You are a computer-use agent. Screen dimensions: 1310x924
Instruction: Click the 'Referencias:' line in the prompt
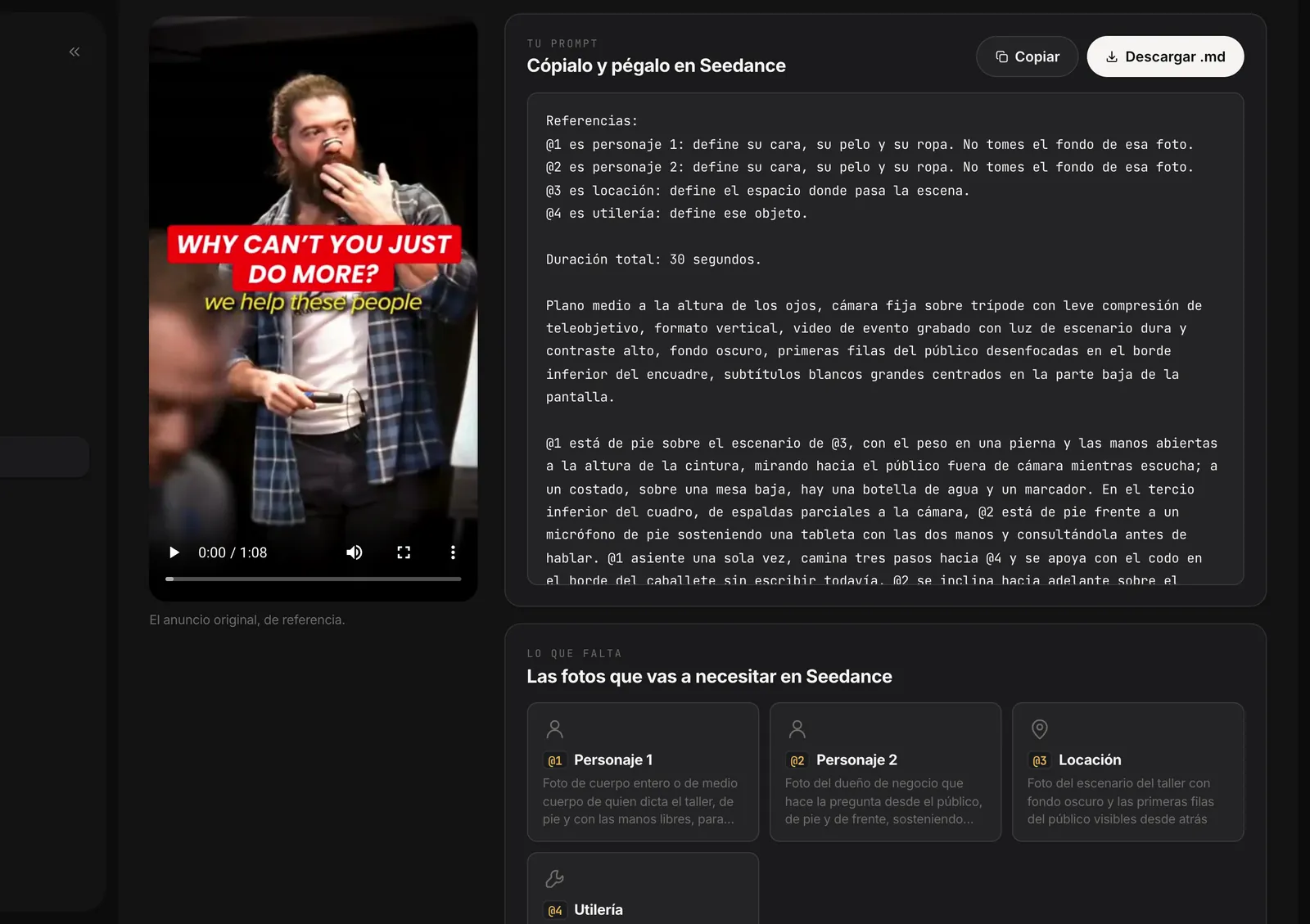[592, 121]
